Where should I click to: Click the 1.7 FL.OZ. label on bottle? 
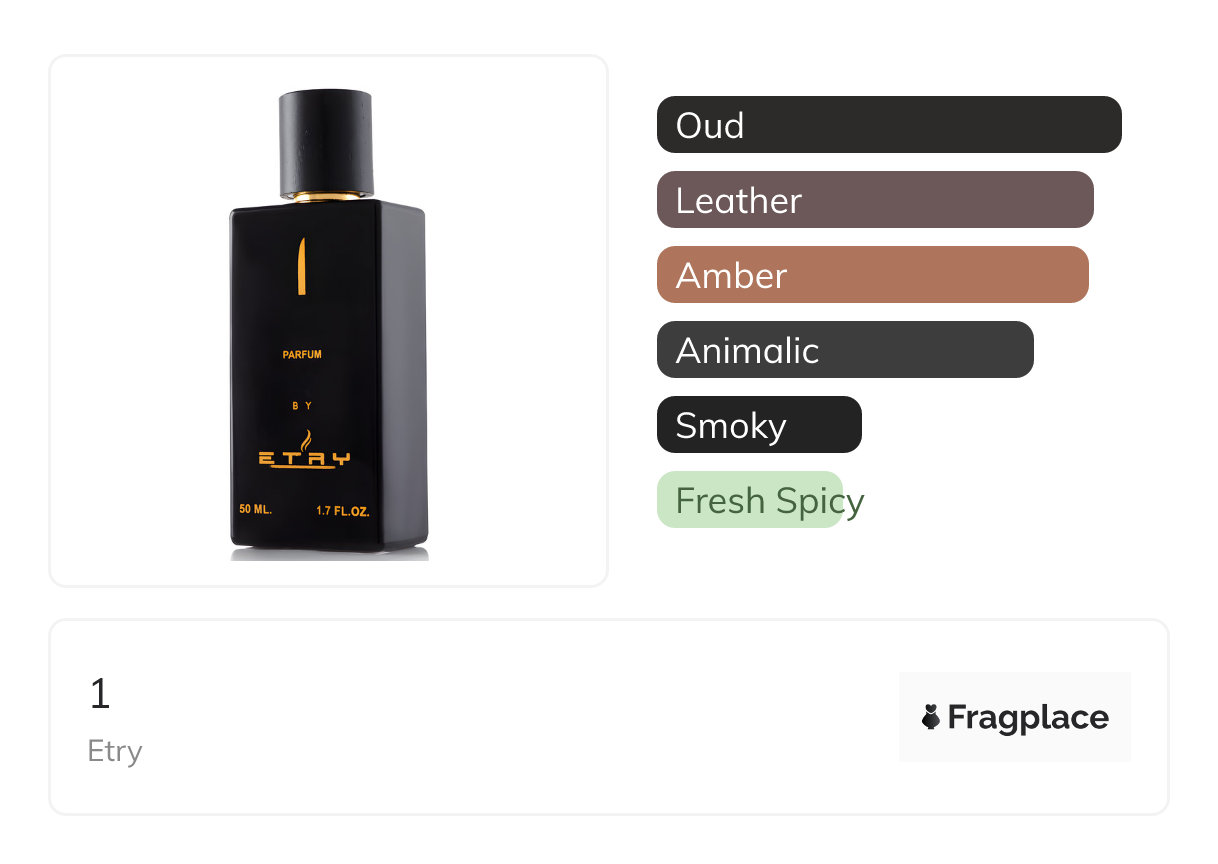point(343,511)
